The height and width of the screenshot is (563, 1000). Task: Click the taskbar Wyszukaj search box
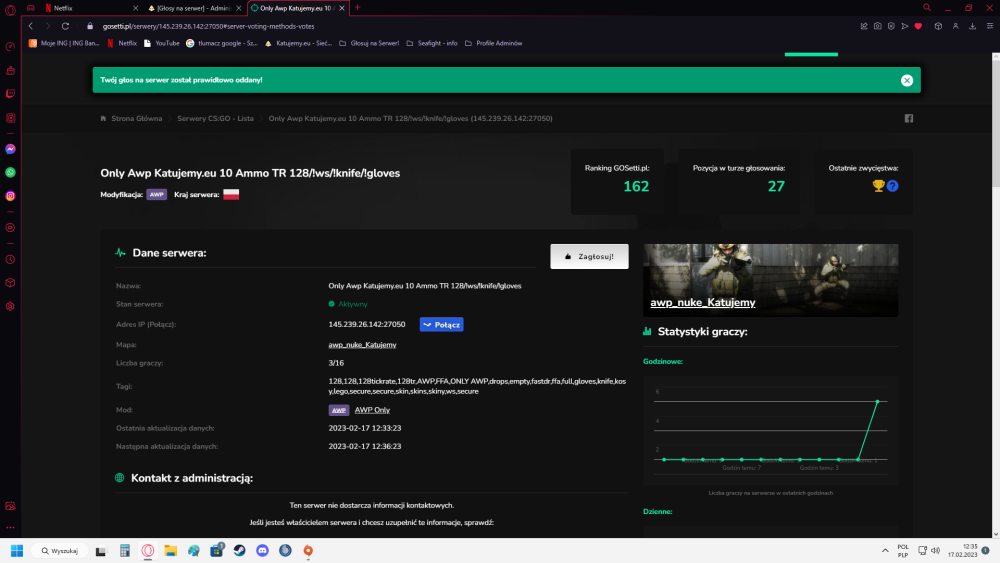60,551
